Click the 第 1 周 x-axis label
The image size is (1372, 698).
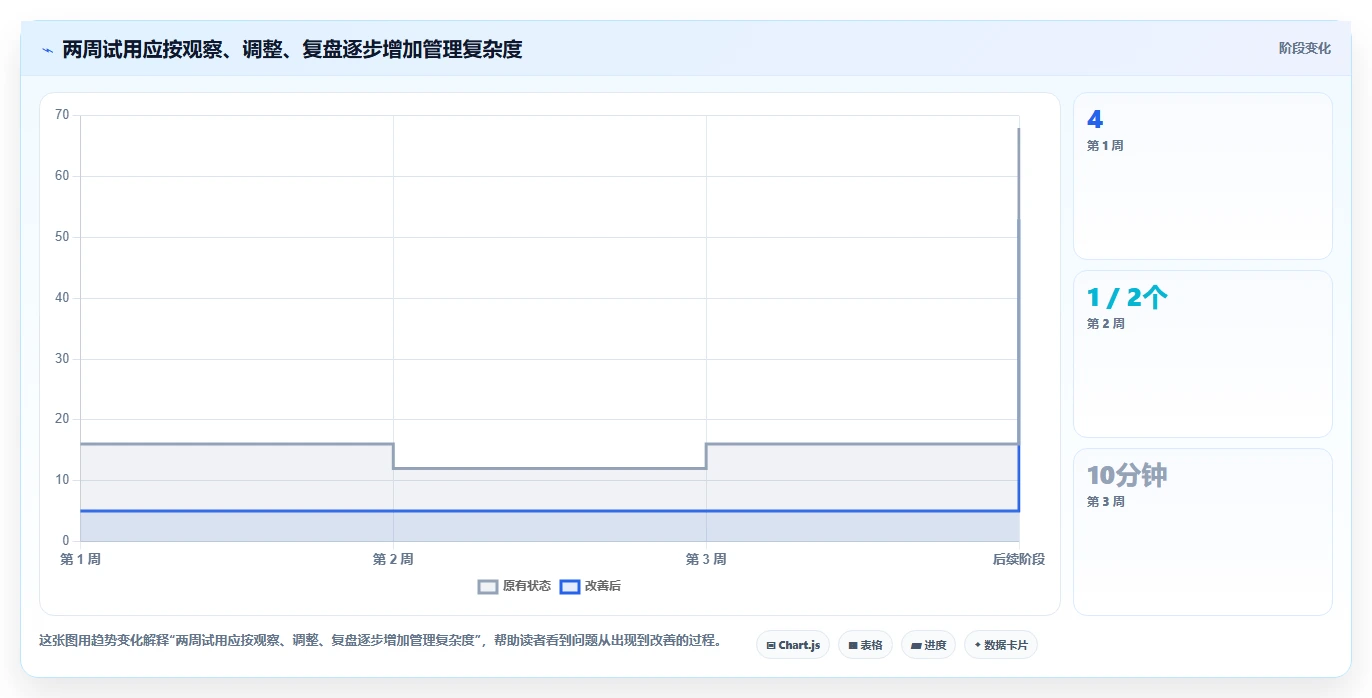(81, 559)
